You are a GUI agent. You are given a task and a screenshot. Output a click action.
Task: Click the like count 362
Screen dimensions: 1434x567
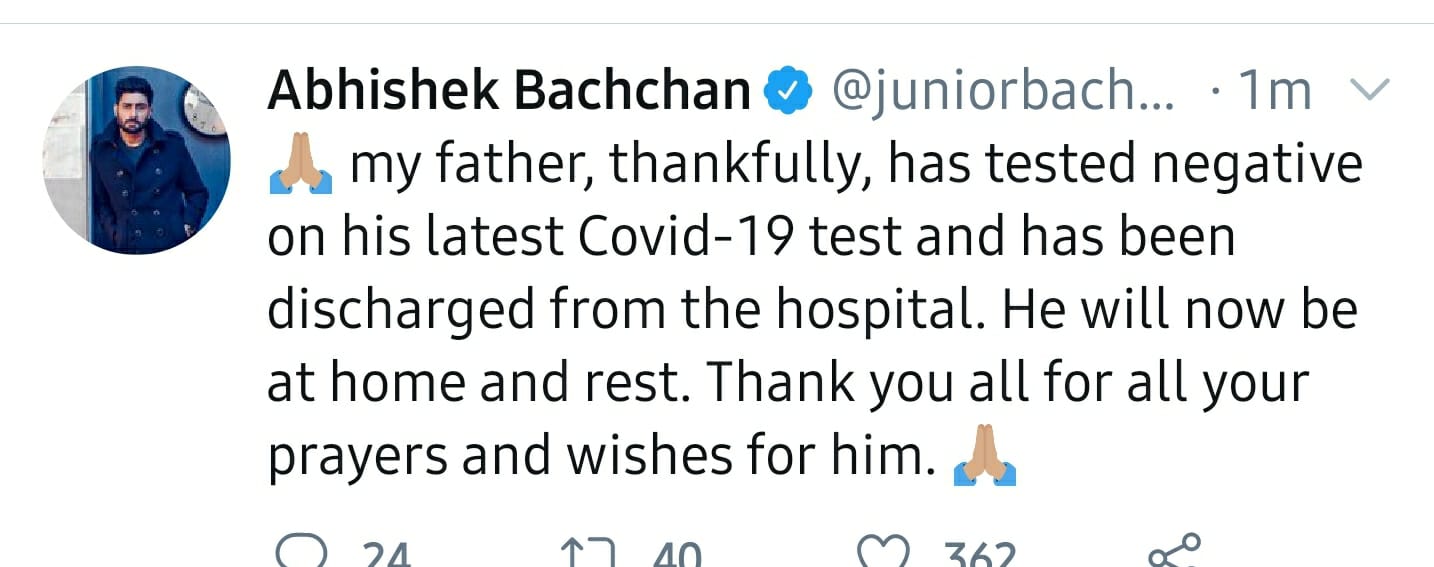978,555
